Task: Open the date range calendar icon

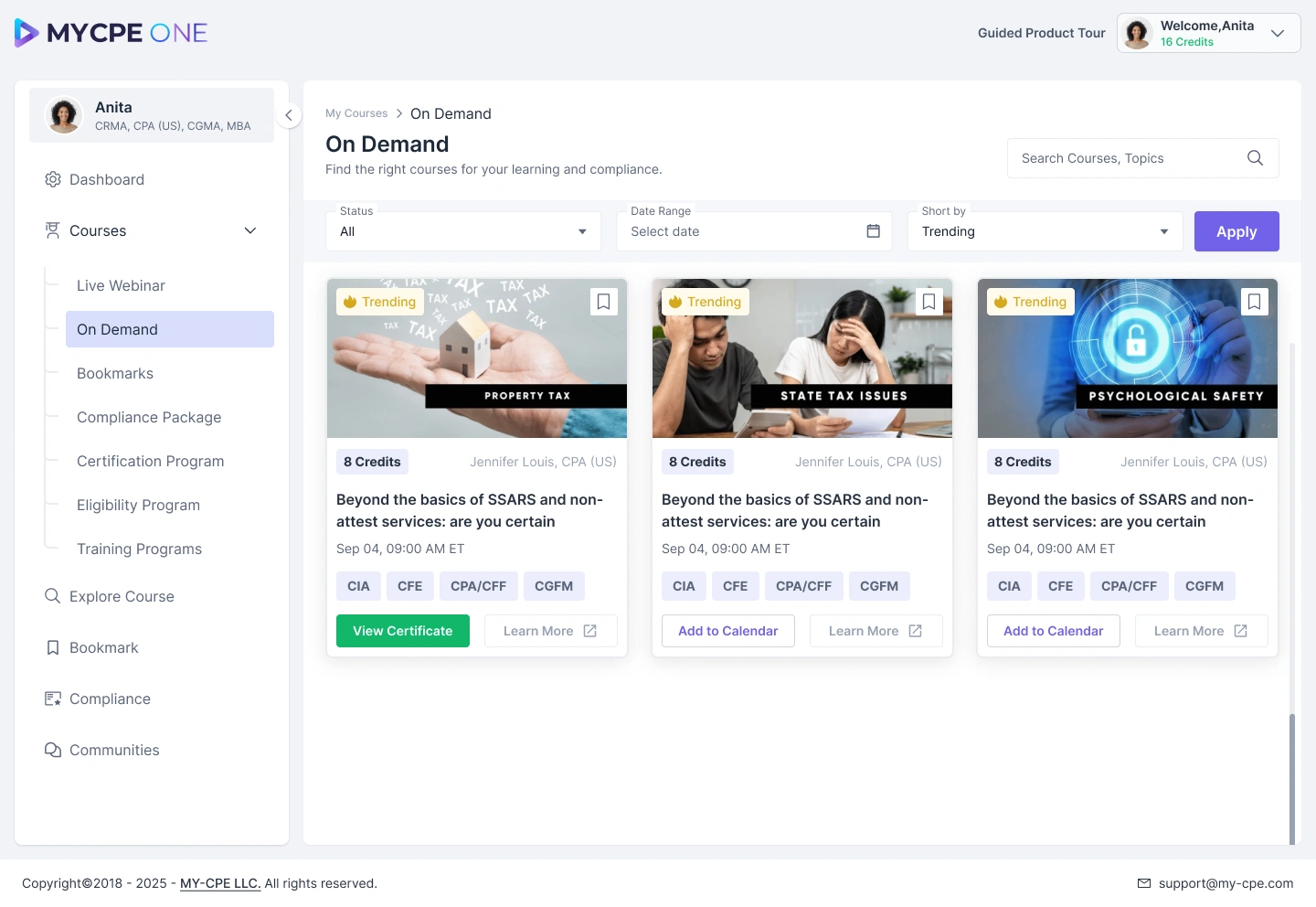Action: (x=873, y=231)
